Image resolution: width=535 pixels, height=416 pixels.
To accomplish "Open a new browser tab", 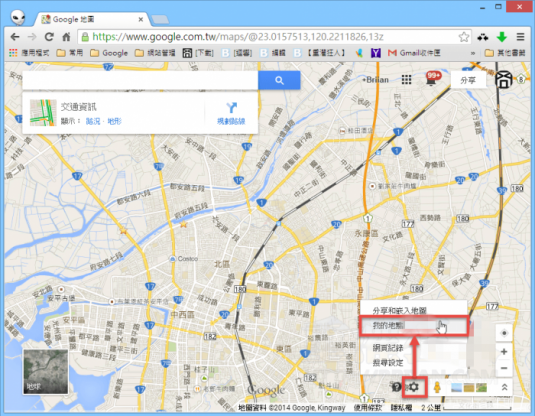I will [x=160, y=20].
